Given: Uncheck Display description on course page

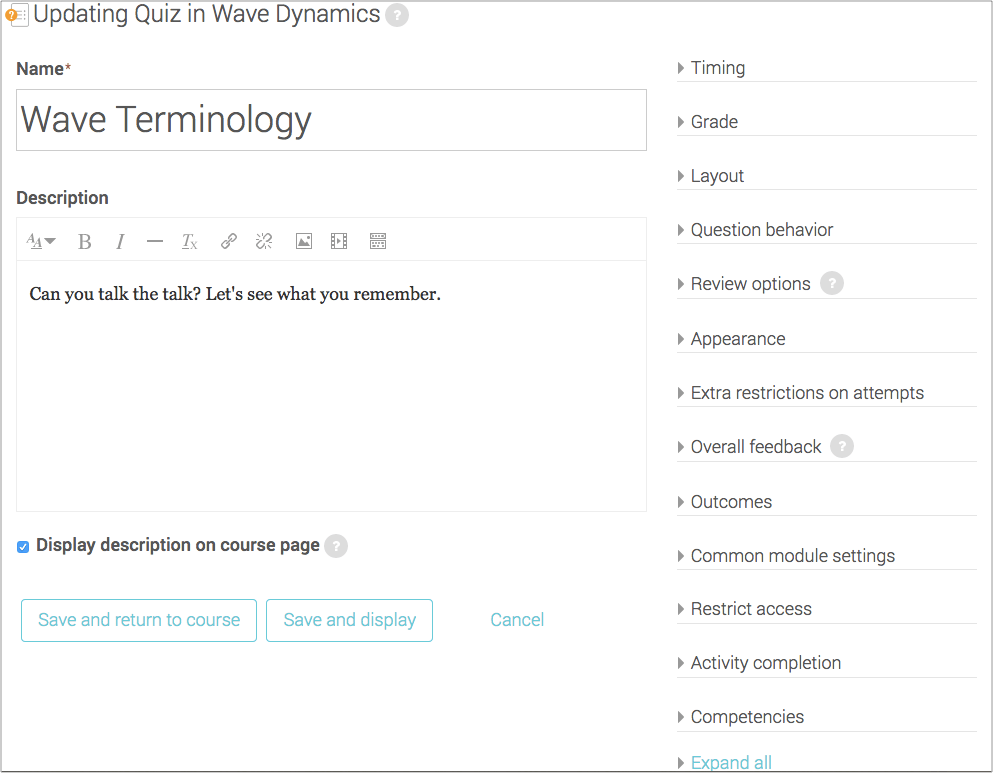Looking at the screenshot, I should point(22,546).
